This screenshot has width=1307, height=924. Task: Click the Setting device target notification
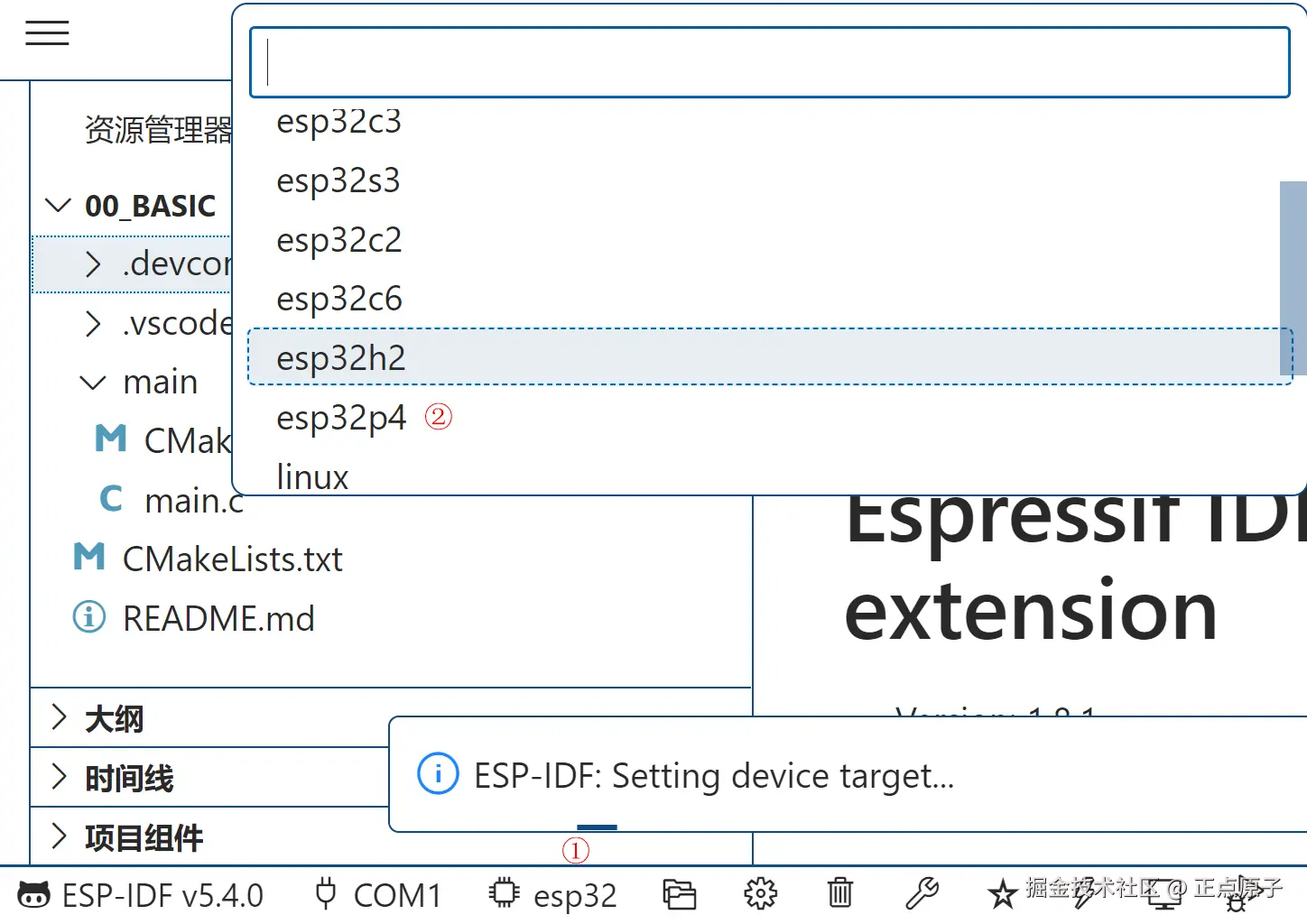tap(848, 775)
